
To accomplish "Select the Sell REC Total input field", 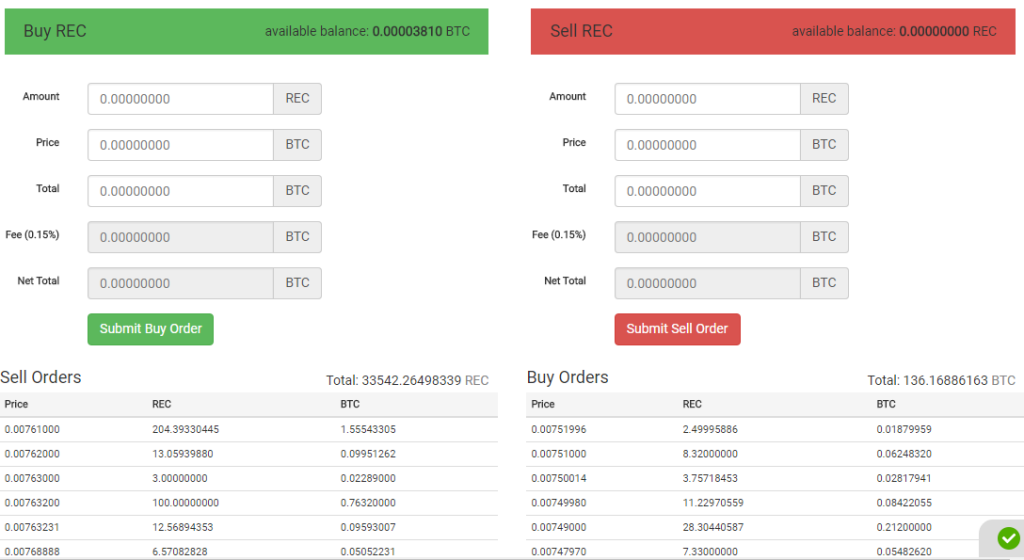I will pos(707,191).
